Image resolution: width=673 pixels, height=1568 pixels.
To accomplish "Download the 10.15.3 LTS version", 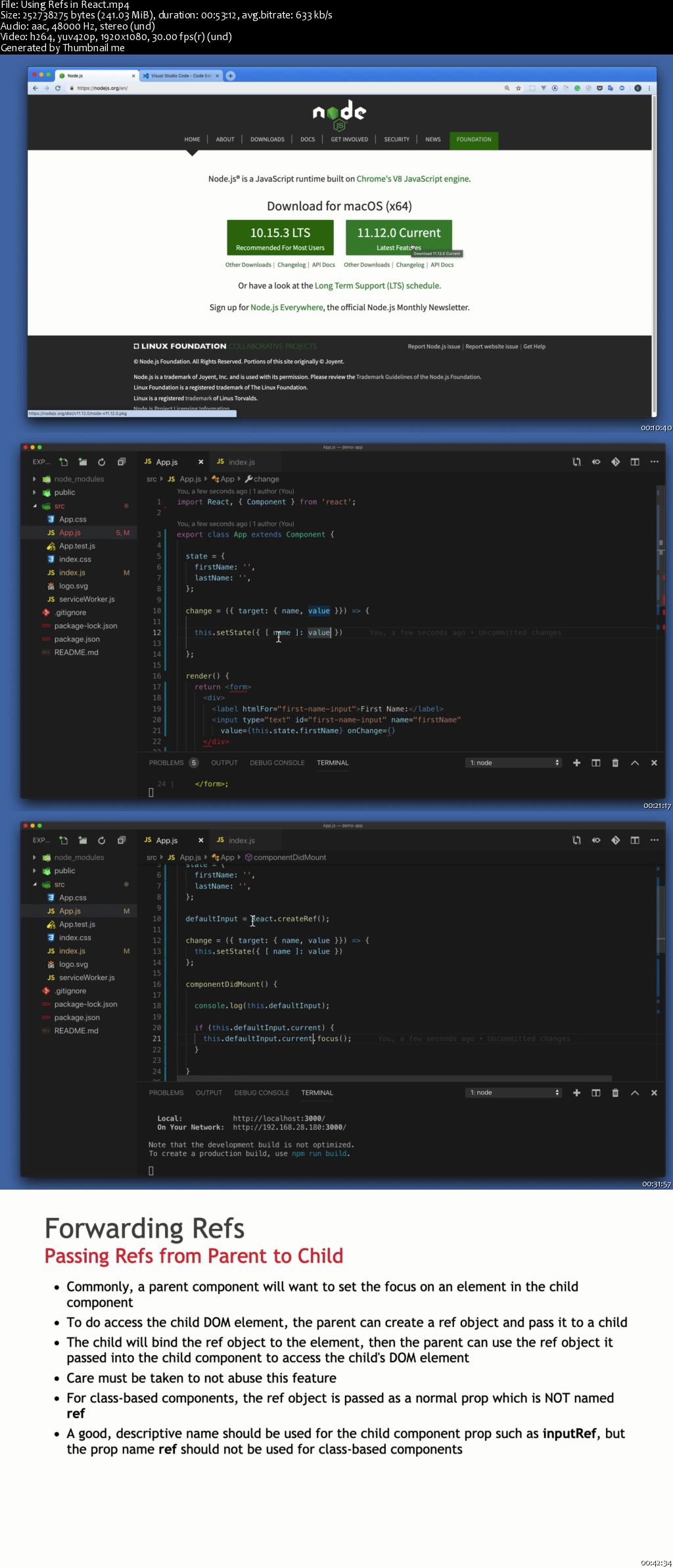I will [280, 238].
